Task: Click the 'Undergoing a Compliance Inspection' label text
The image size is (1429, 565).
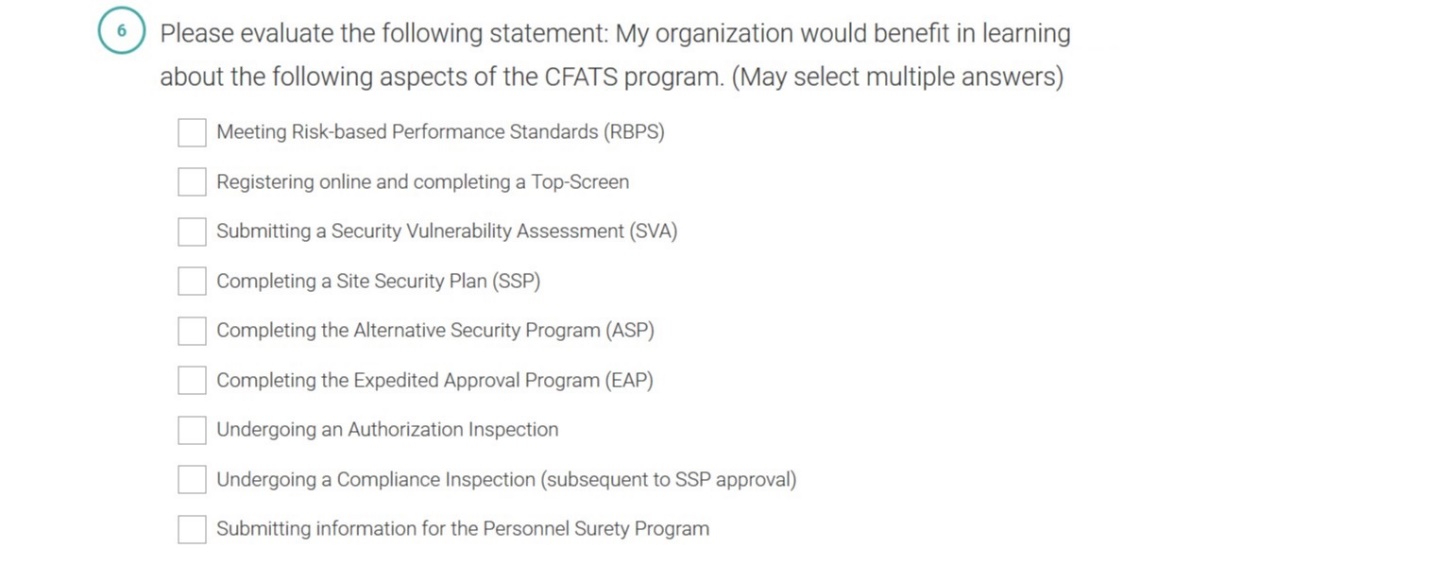Action: click(x=506, y=479)
